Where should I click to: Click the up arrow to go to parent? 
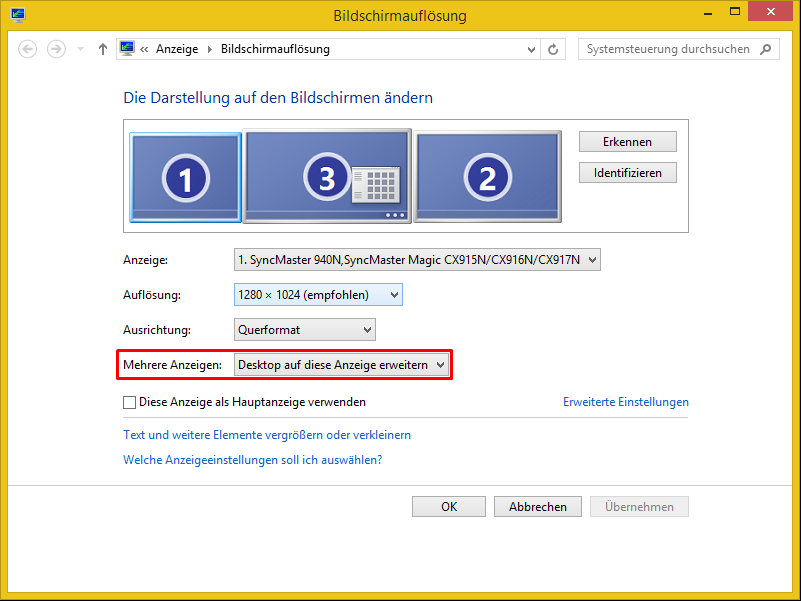(101, 48)
